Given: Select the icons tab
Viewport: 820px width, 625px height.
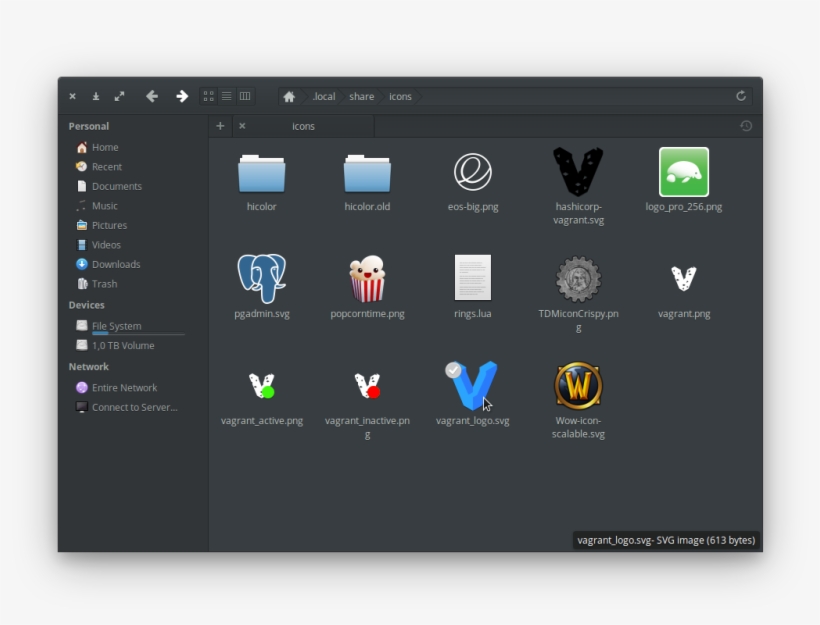Looking at the screenshot, I should coord(303,126).
